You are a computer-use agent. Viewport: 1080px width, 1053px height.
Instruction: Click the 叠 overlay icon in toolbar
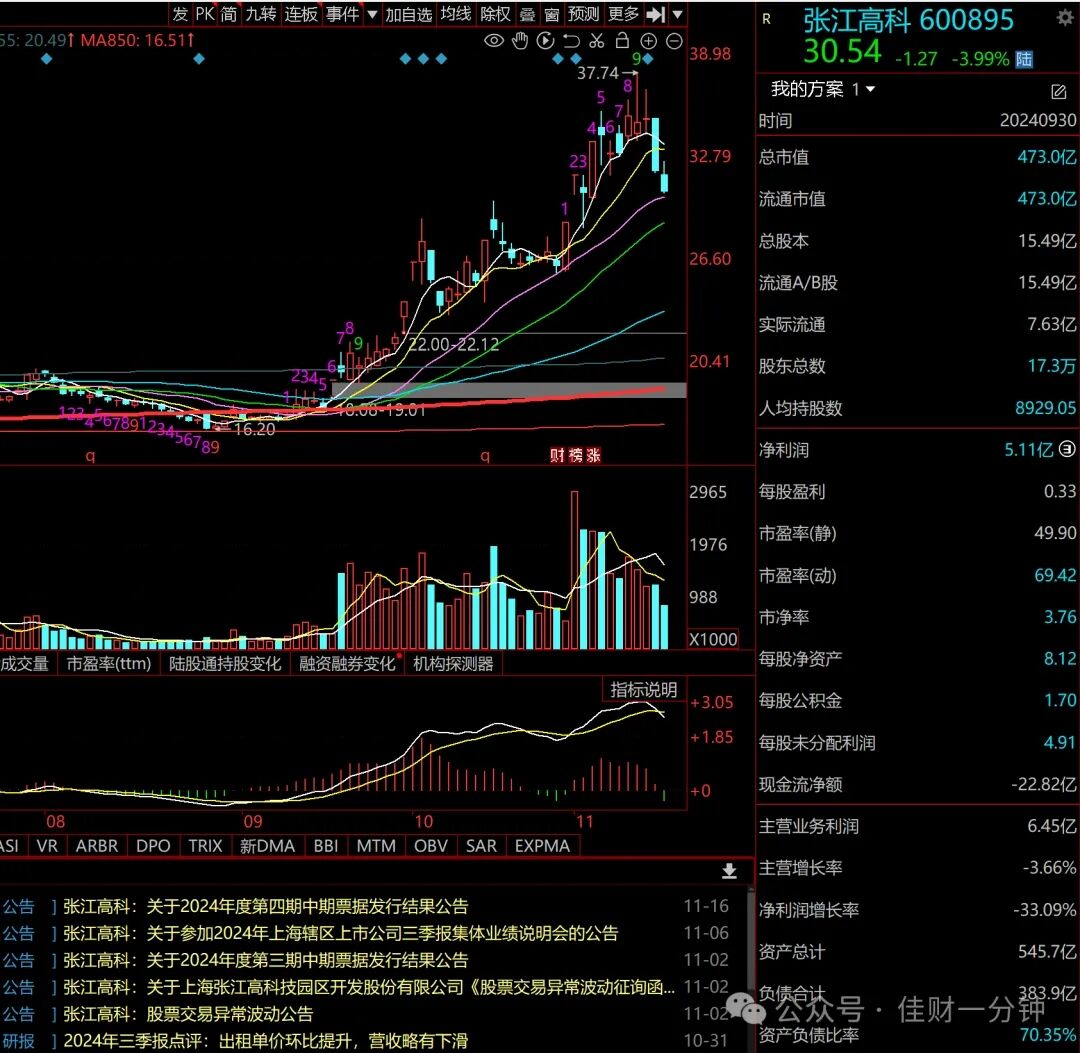pyautogui.click(x=528, y=14)
